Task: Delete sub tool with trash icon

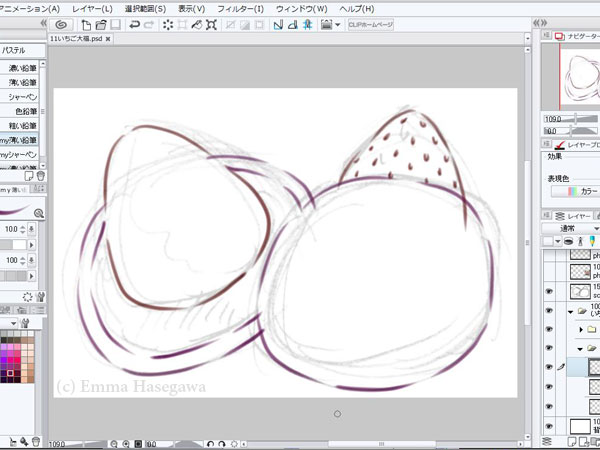Action: click(41, 176)
